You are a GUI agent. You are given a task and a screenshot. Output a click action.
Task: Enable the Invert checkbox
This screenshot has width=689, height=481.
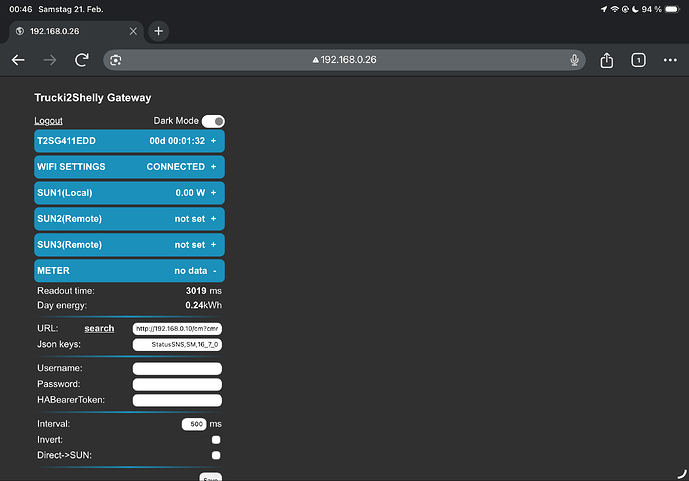point(216,440)
